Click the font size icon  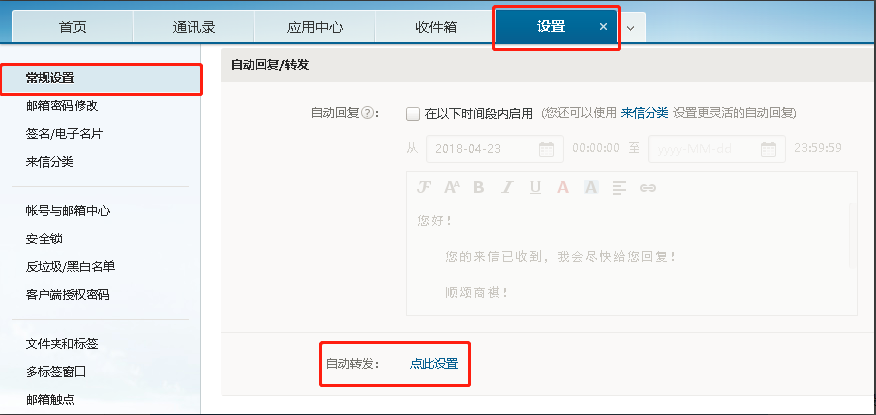(451, 187)
